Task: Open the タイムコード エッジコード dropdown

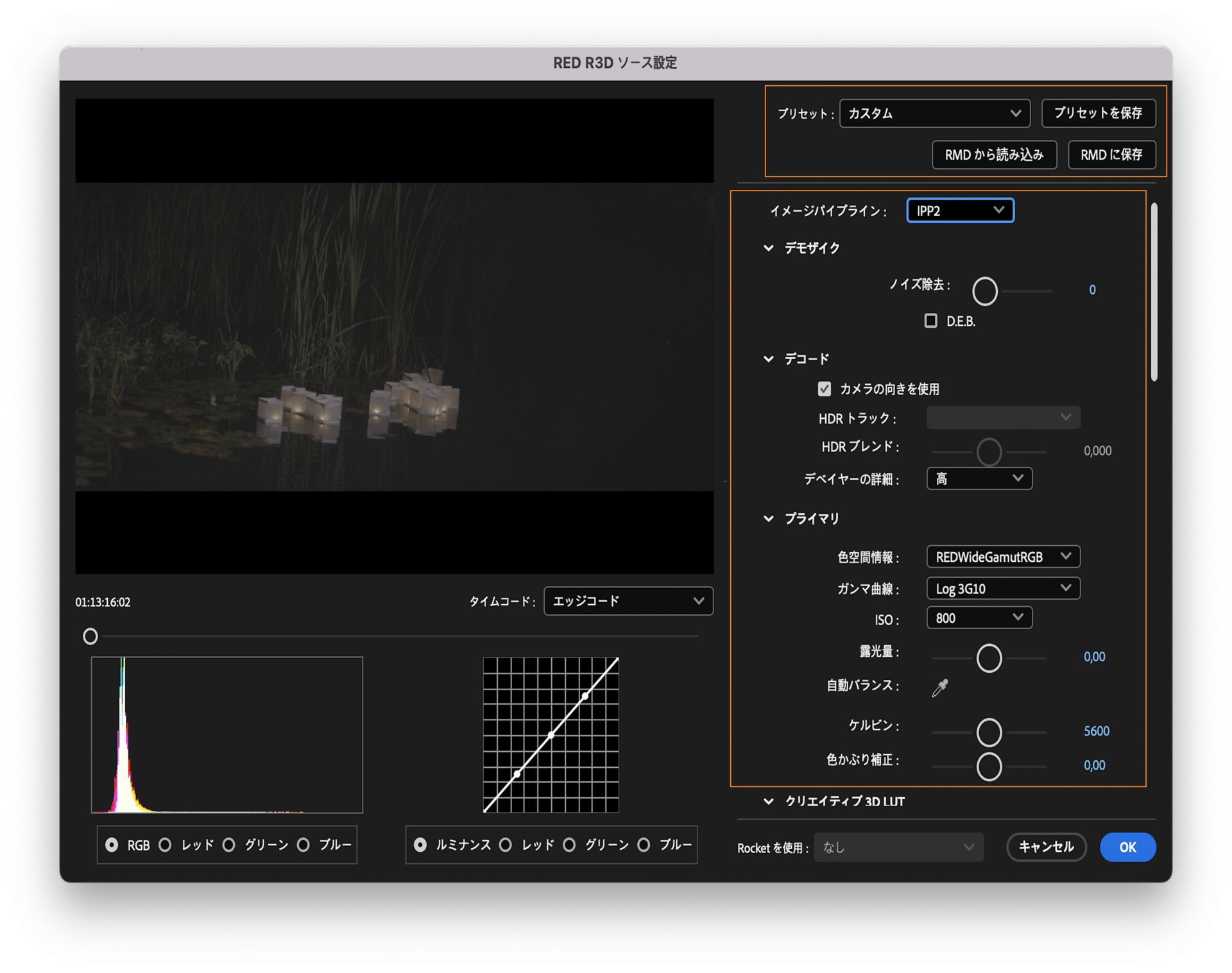Action: (x=628, y=601)
